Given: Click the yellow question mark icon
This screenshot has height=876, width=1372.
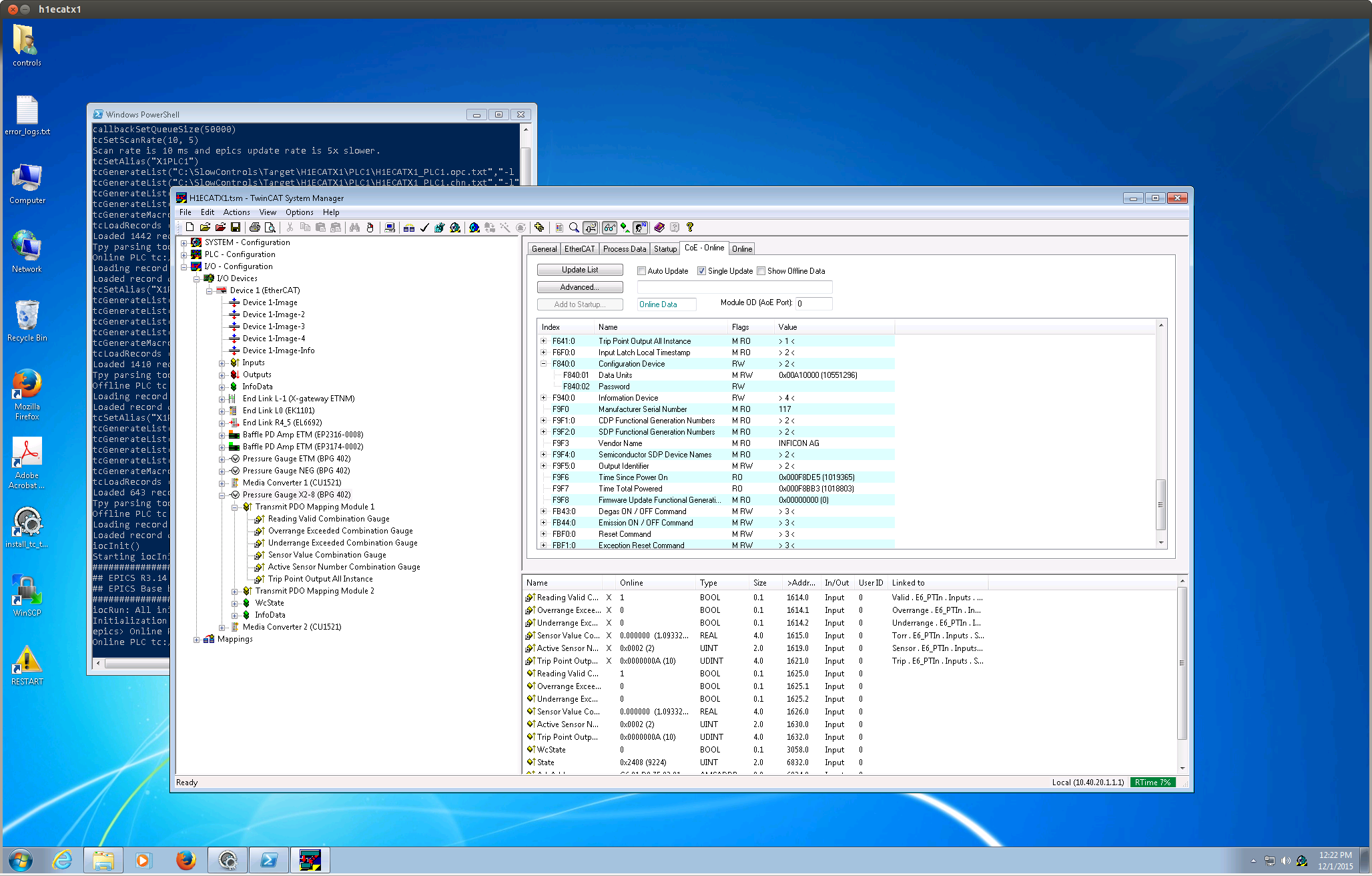Looking at the screenshot, I should (x=690, y=228).
